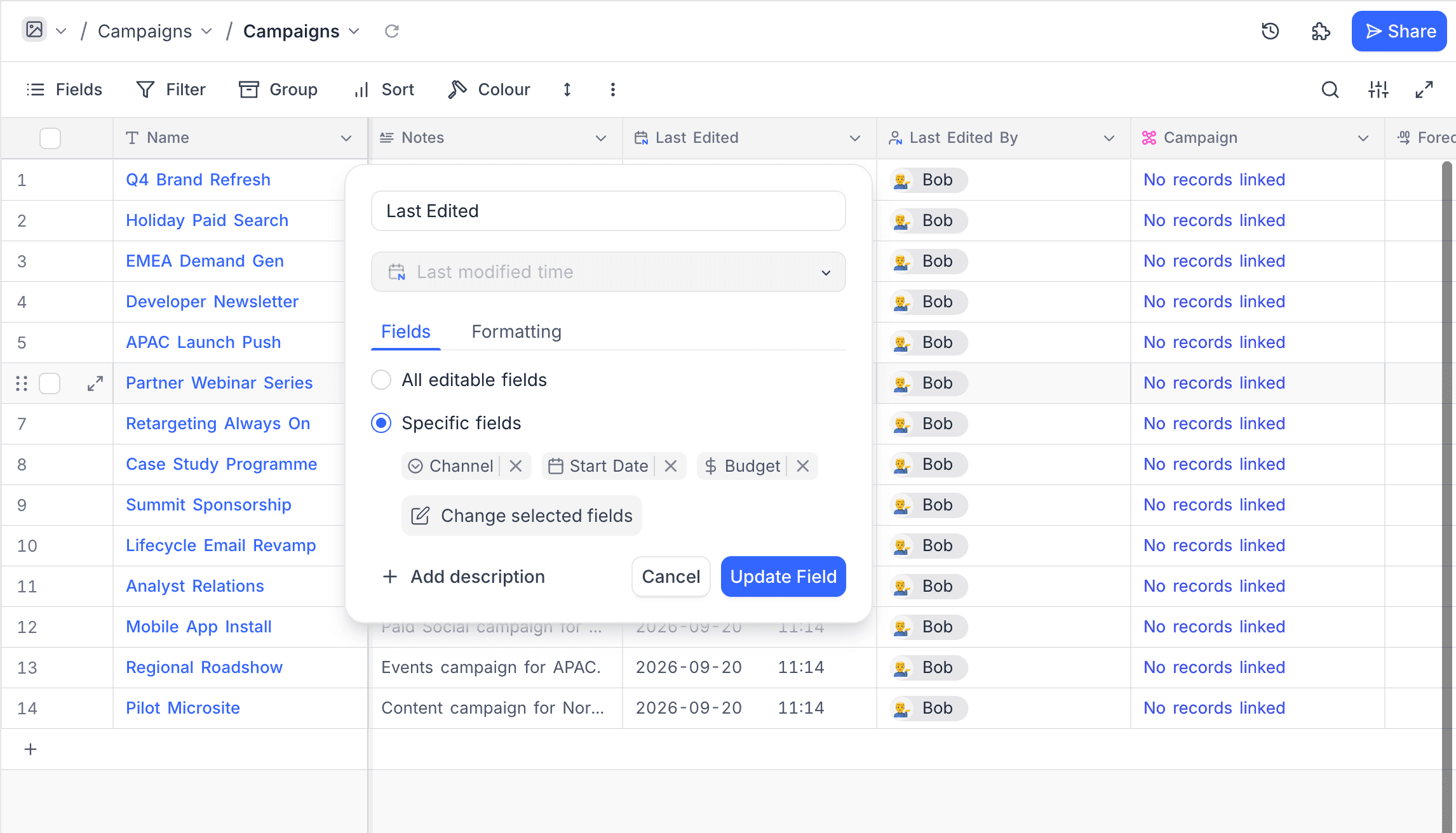
Task: Open the Colour toolbar option
Action: tap(489, 90)
